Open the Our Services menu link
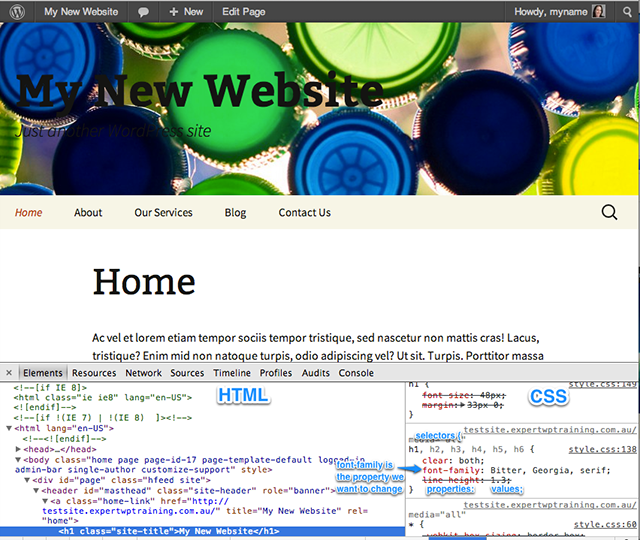640x540 pixels. click(163, 213)
